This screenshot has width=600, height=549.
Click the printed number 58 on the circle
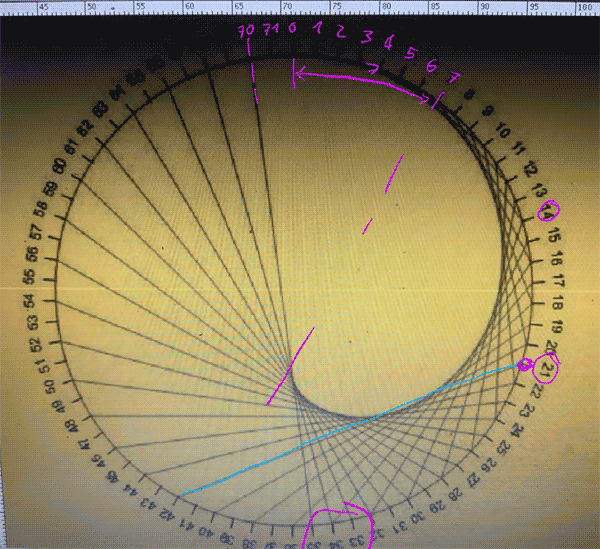tap(42, 208)
